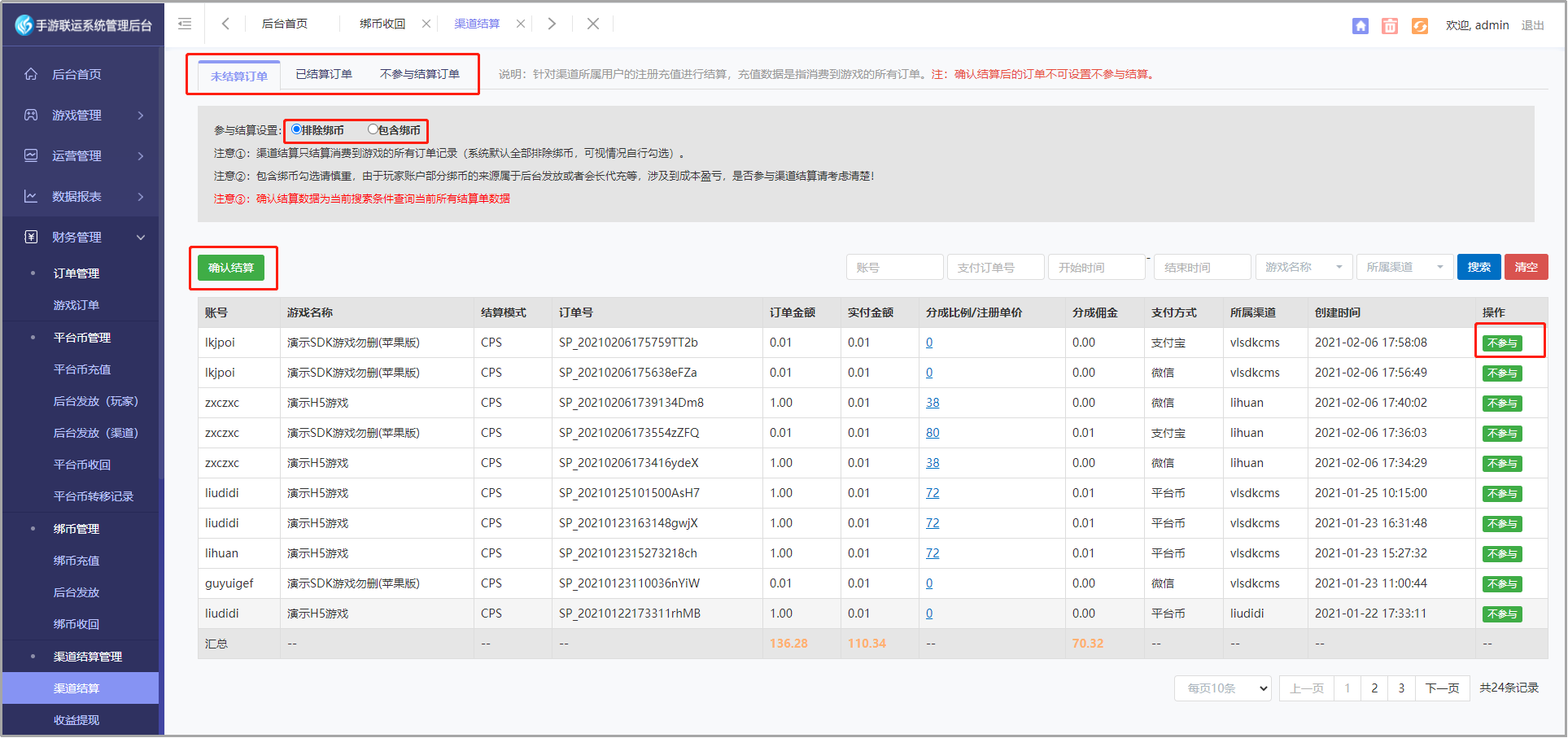Close the 绑币收回 tab
The width and height of the screenshot is (1568, 738).
[x=426, y=24]
